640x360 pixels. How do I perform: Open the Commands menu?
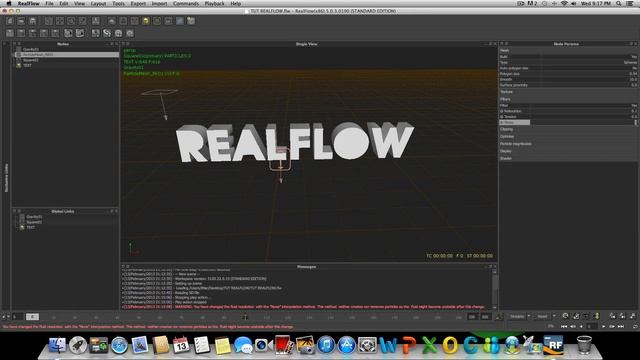click(186, 3)
